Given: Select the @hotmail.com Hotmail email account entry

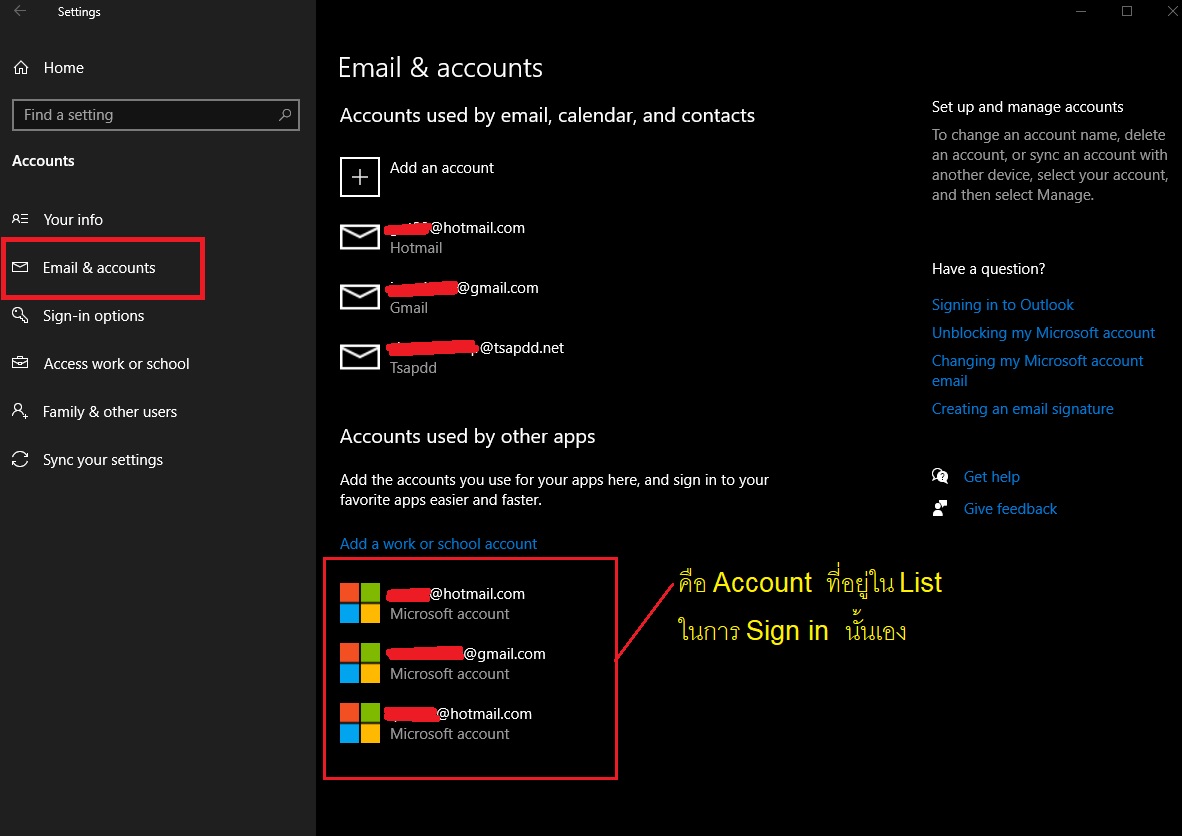Looking at the screenshot, I should click(433, 237).
